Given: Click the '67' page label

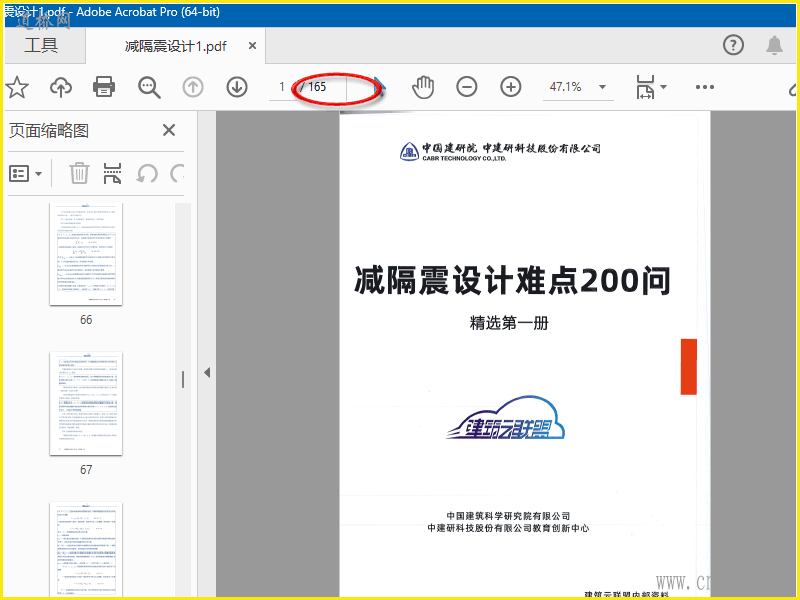Looking at the screenshot, I should click(86, 469).
